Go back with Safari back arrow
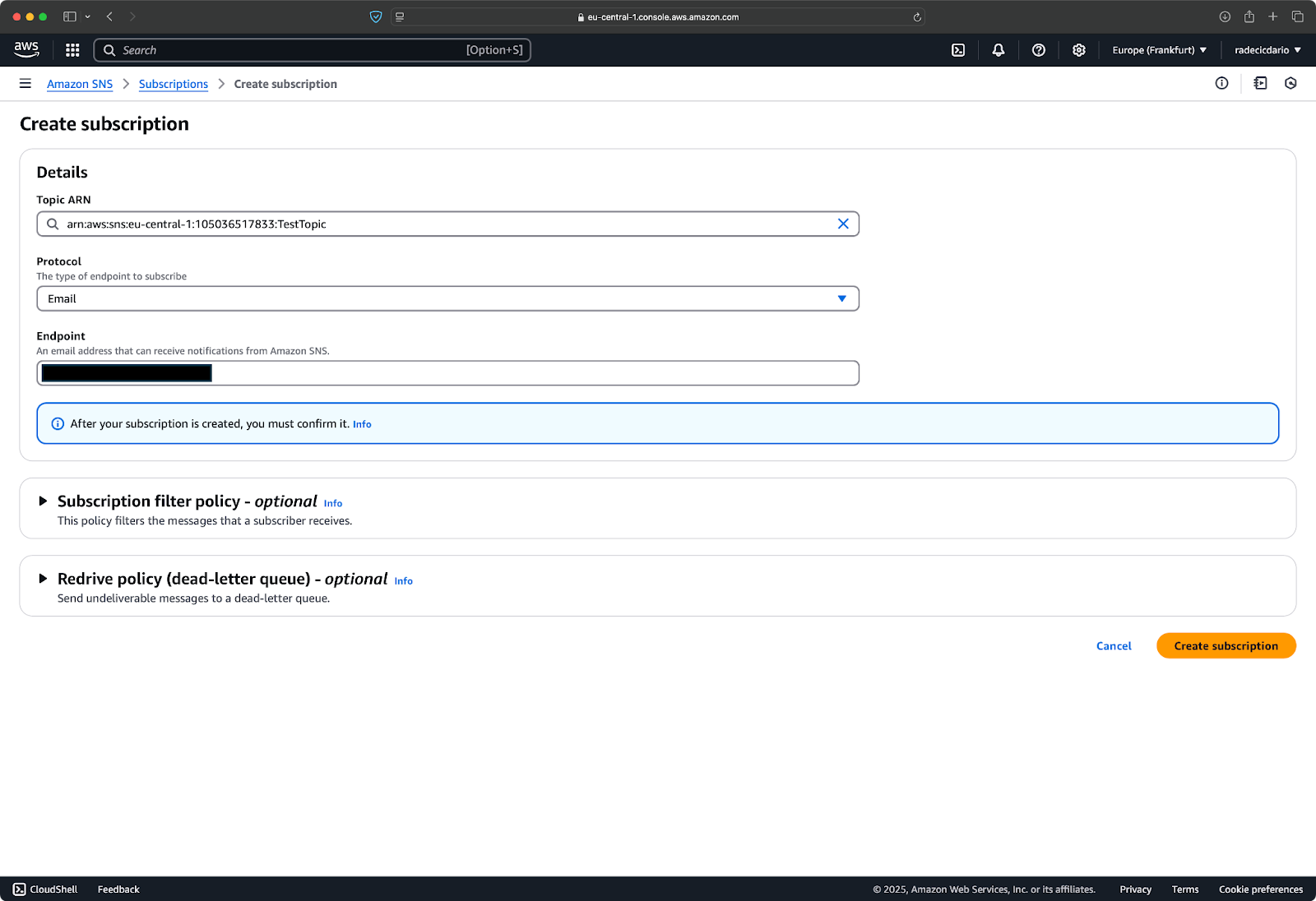 109,16
